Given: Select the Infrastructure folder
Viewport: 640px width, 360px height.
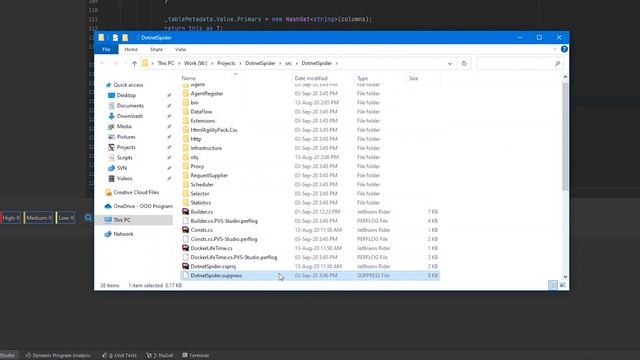Looking at the screenshot, I should click(206, 148).
